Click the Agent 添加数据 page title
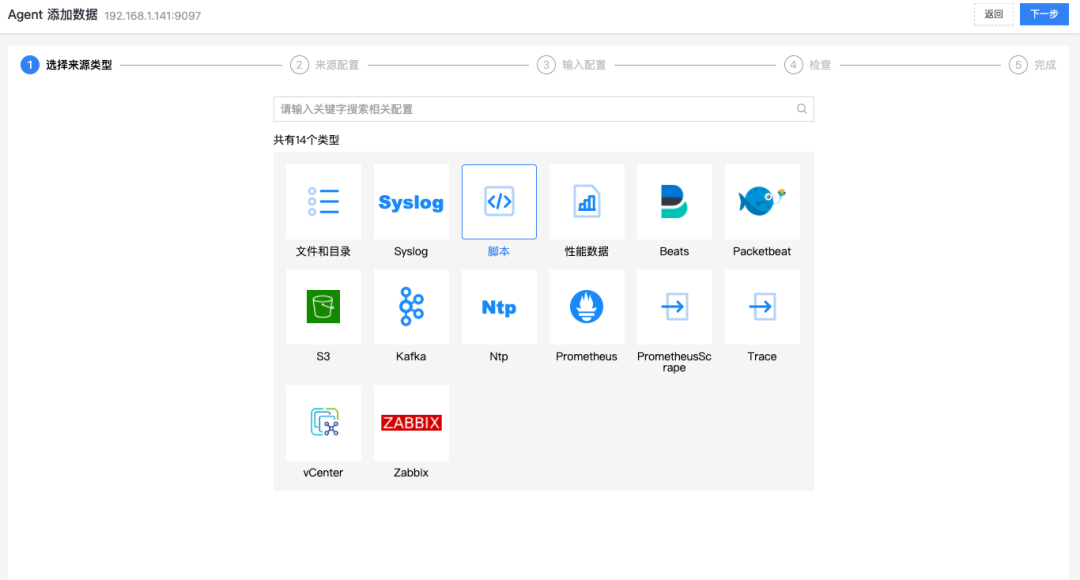 point(52,14)
